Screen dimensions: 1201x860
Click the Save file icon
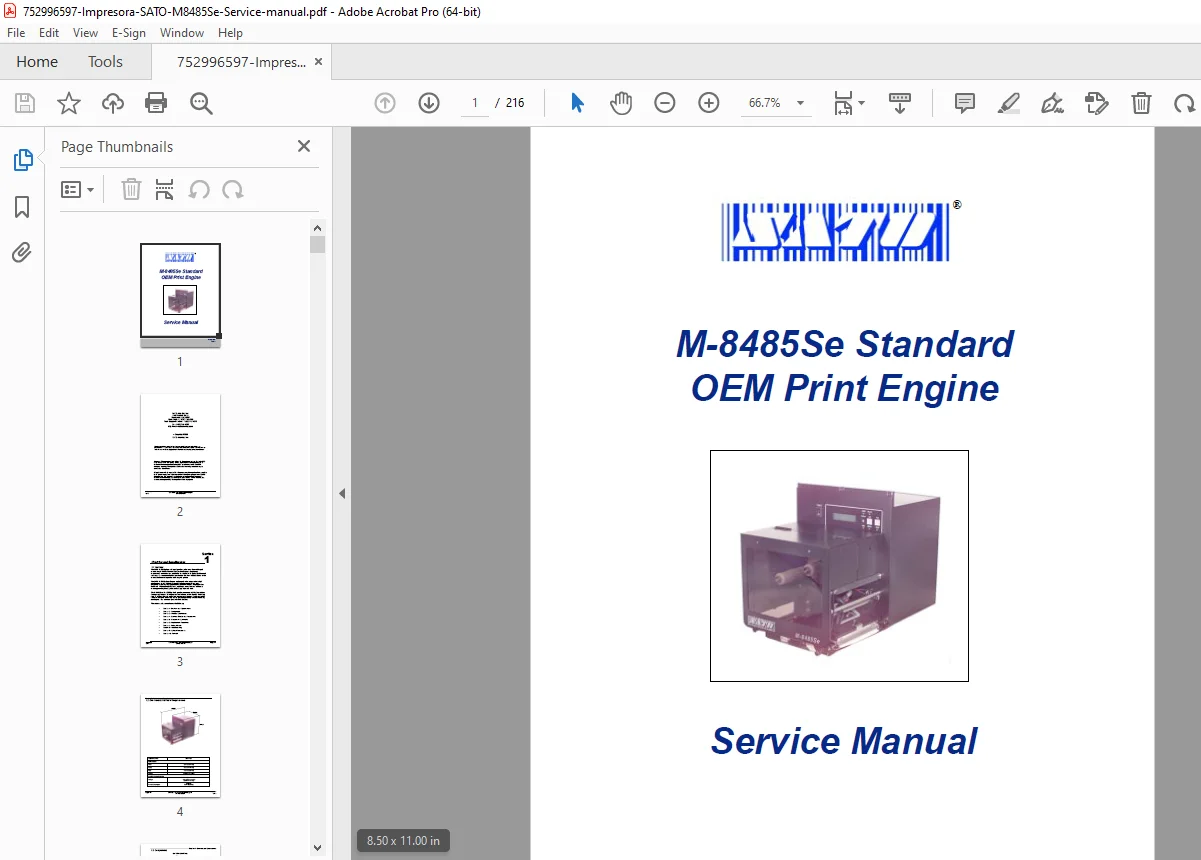(x=25, y=103)
